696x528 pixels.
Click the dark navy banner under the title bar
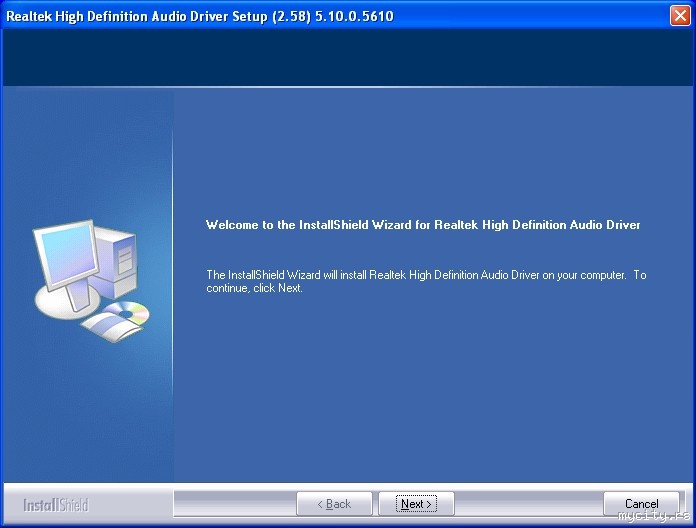[x=348, y=57]
